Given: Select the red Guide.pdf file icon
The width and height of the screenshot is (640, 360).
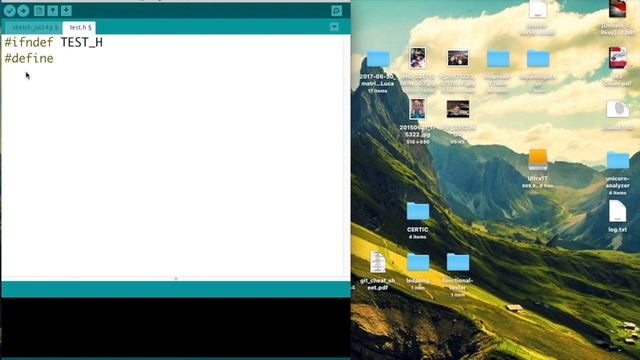Looking at the screenshot, I should (617, 58).
